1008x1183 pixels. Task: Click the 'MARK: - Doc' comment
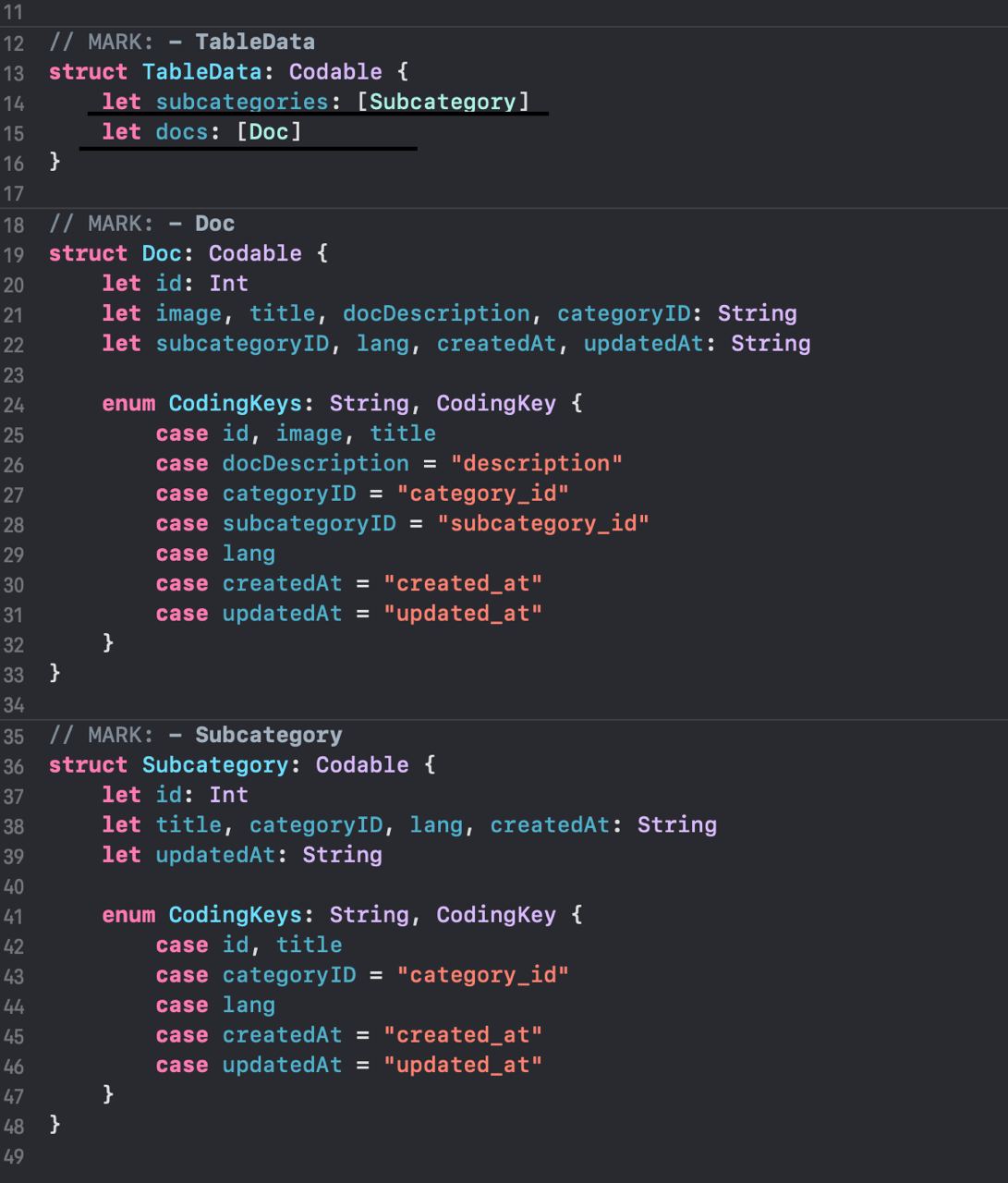[x=142, y=223]
